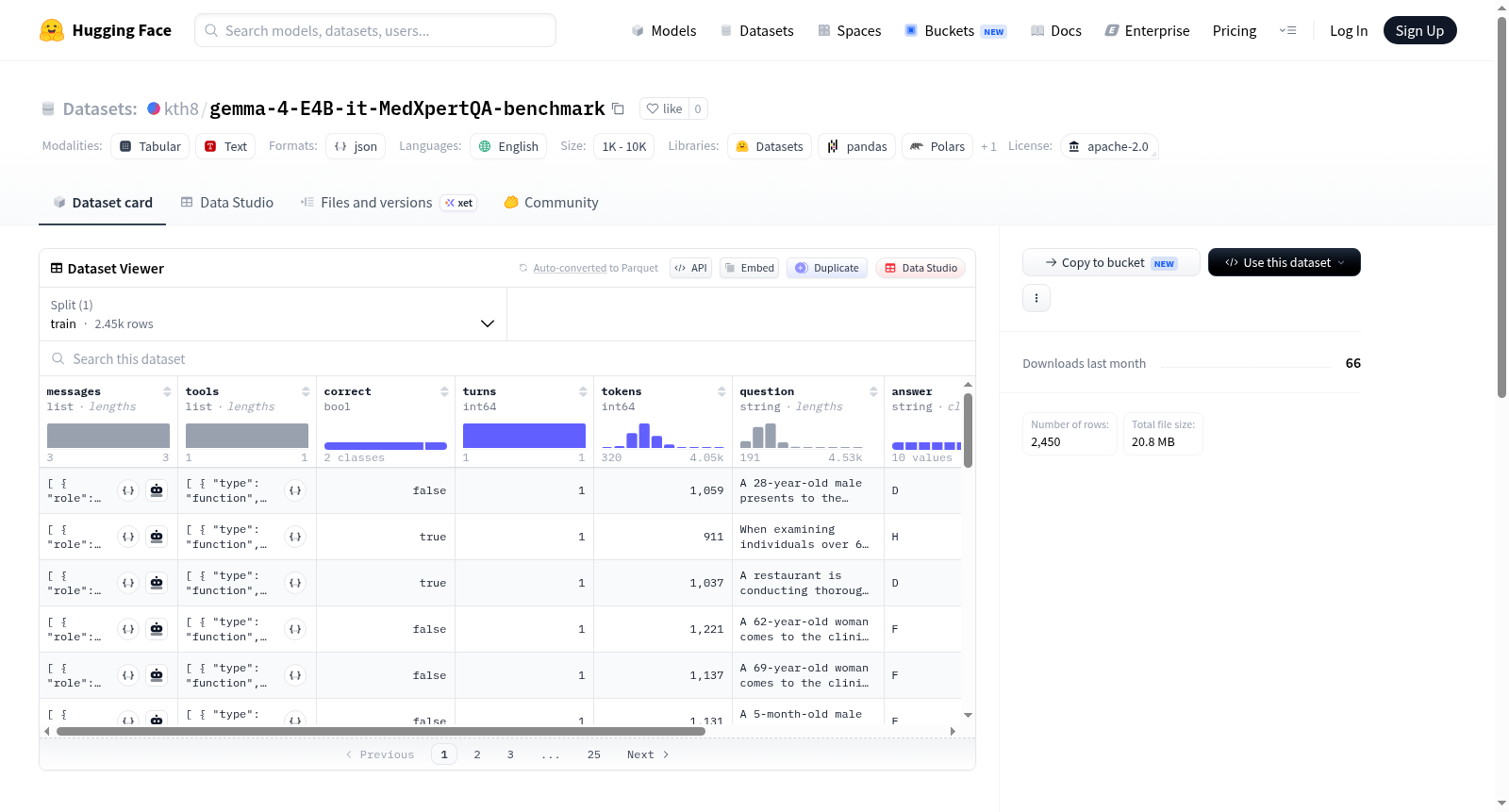Image resolution: width=1509 pixels, height=812 pixels.
Task: Open the Split train dropdown
Action: click(x=273, y=314)
